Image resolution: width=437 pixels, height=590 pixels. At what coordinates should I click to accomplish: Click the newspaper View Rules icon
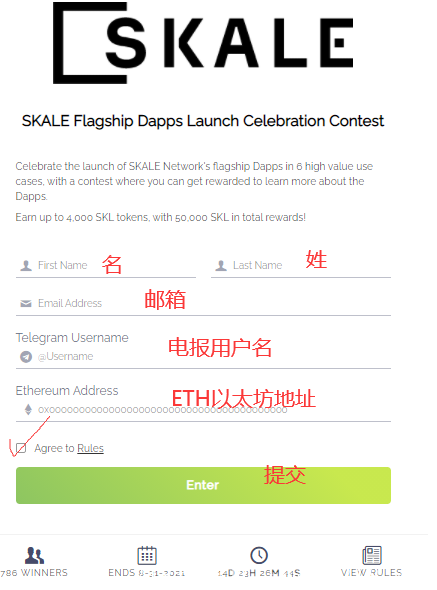[x=372, y=555]
